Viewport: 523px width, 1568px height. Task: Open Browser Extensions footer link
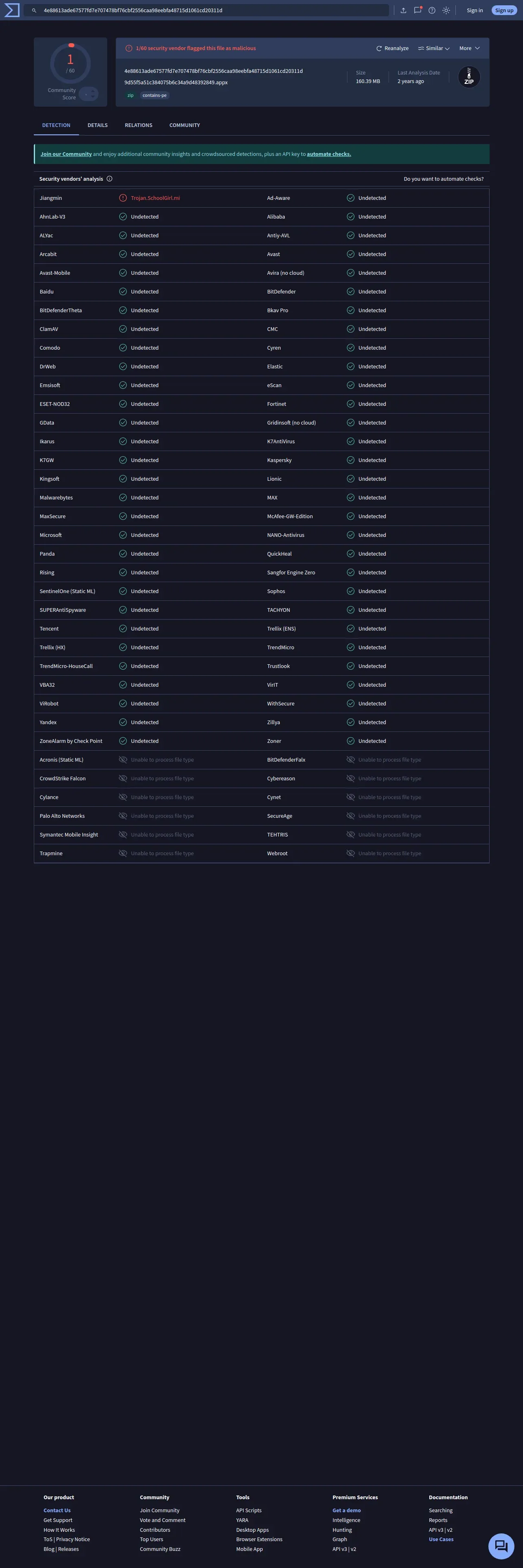[259, 1540]
